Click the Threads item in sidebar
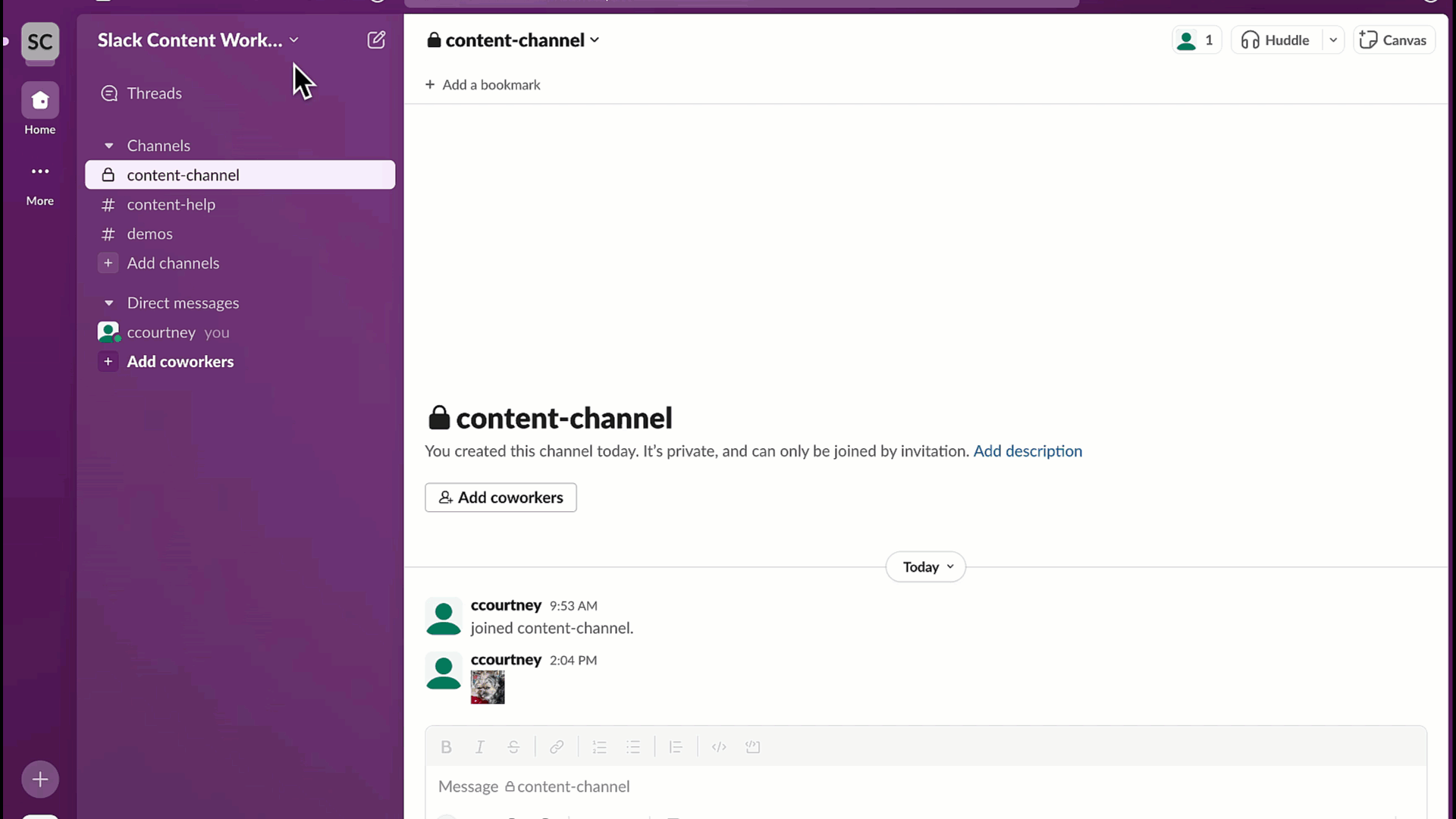Screen dimensions: 1456x819 point(154,93)
